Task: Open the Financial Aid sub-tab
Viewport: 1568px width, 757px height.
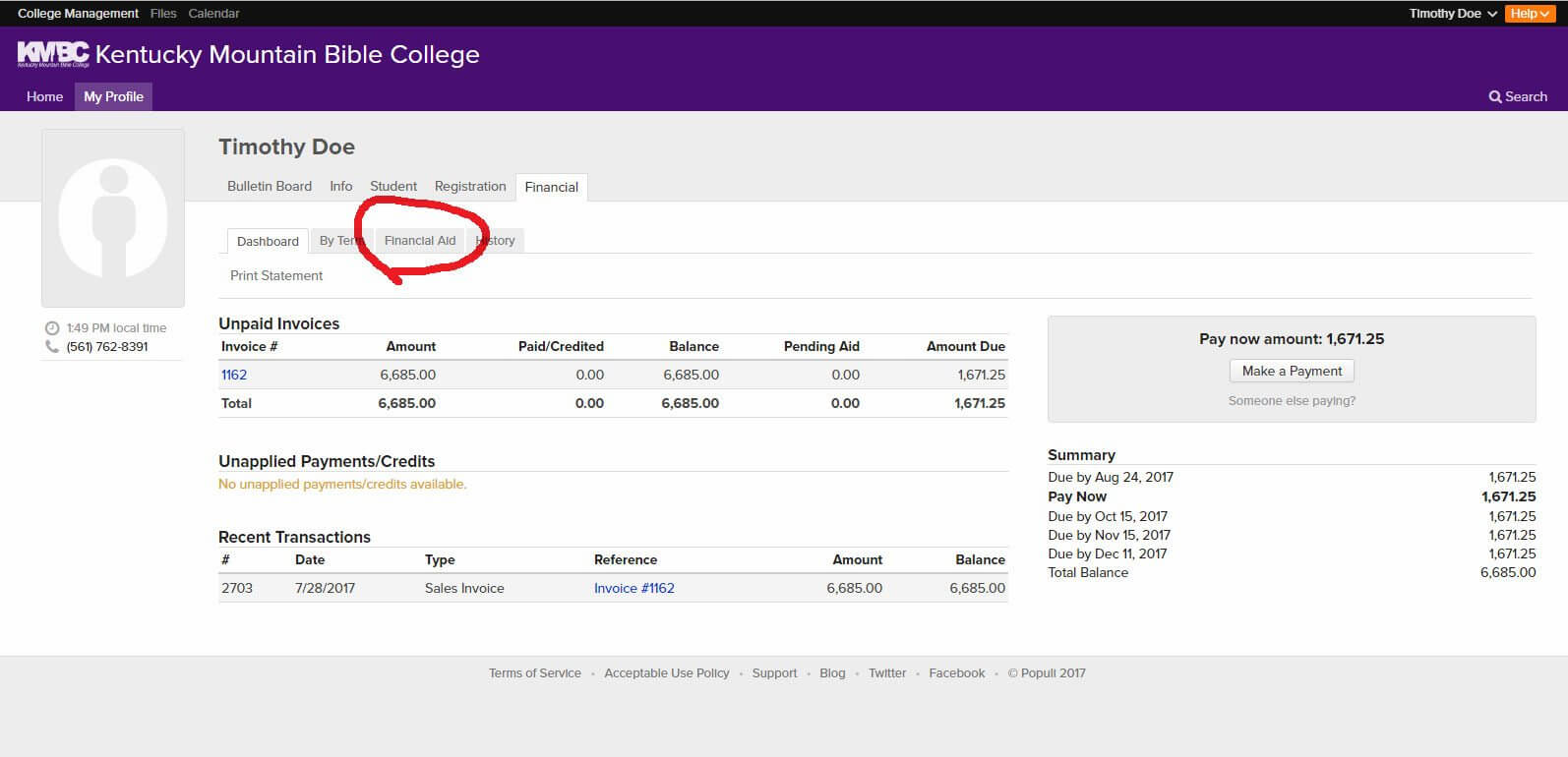Action: click(420, 240)
